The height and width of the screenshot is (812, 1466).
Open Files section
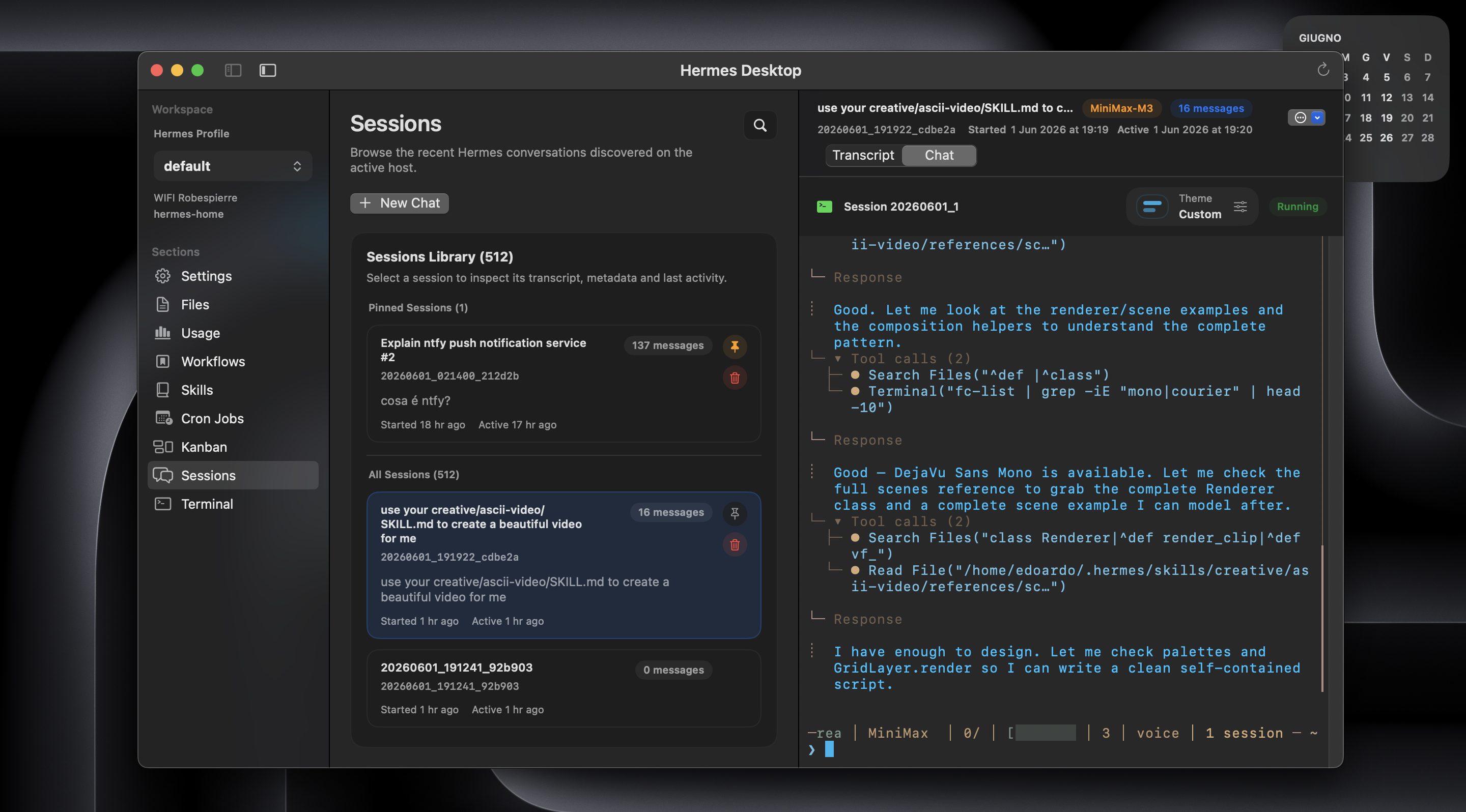click(x=233, y=304)
